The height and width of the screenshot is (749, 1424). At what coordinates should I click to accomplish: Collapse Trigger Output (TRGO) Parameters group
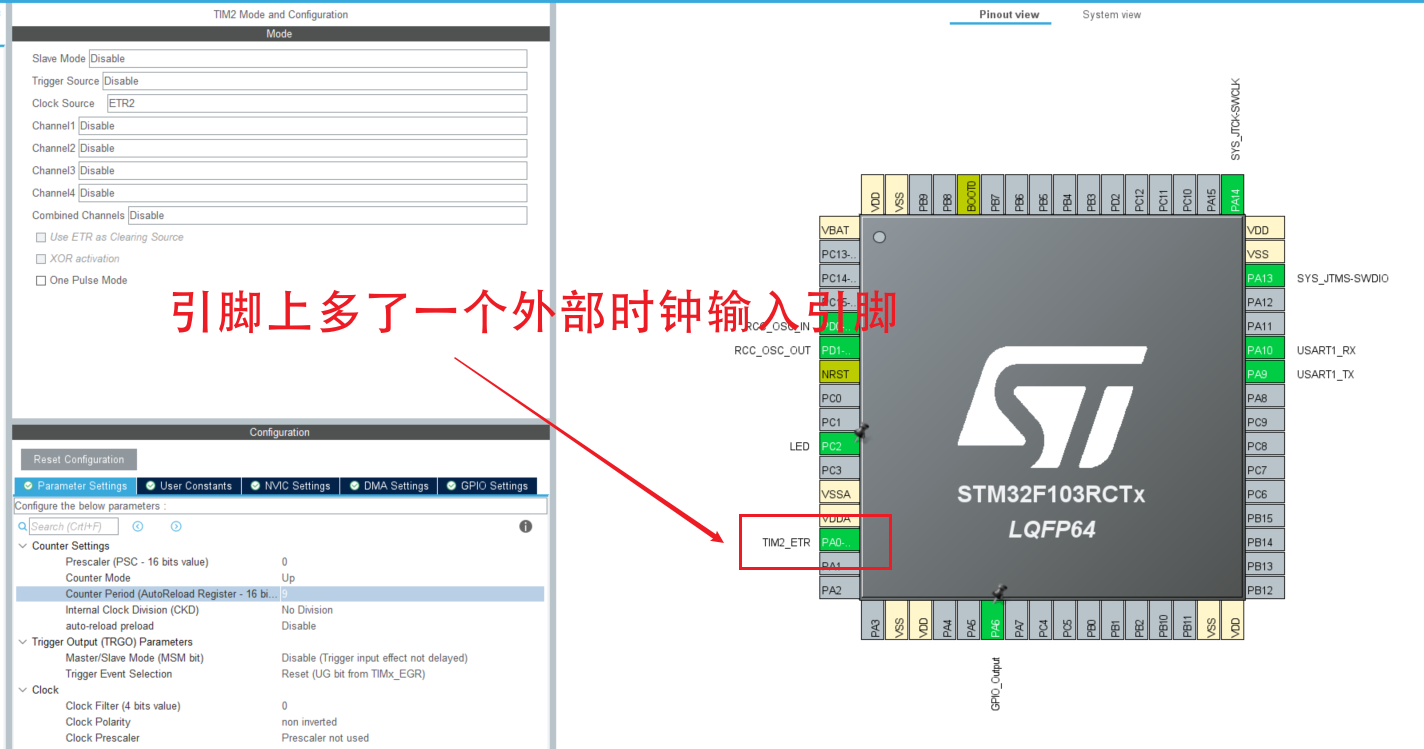coord(23,642)
